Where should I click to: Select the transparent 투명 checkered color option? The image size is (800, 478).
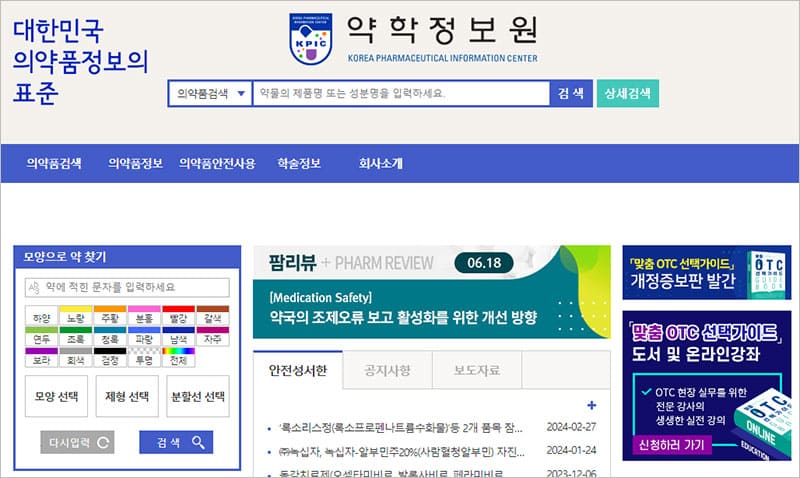(x=144, y=356)
